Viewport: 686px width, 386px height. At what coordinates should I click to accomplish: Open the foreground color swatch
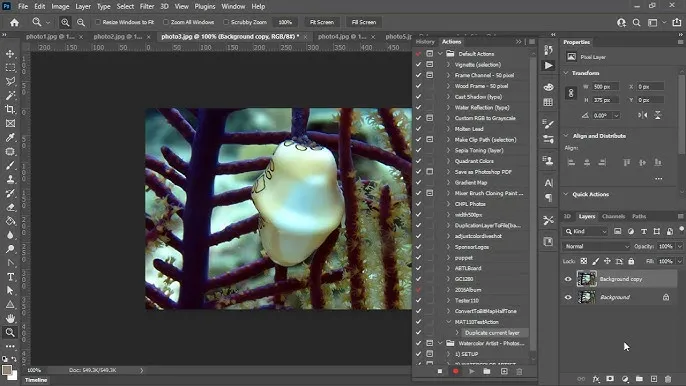coord(7,370)
